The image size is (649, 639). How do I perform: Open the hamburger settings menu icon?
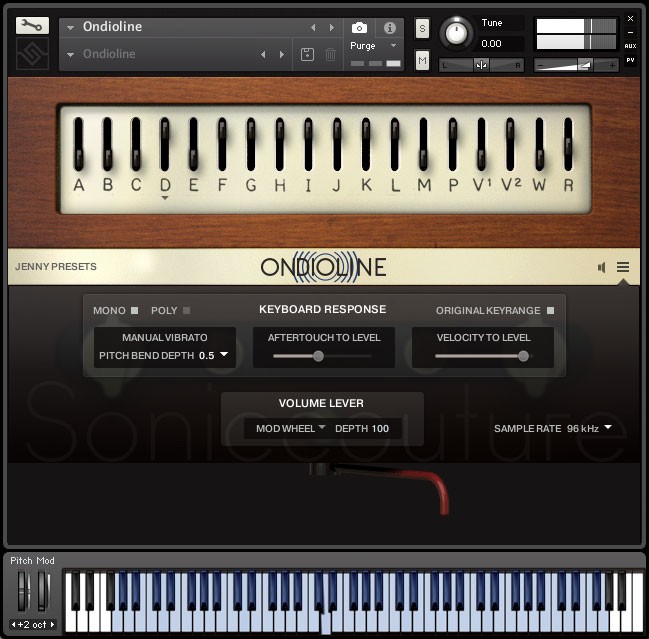pos(623,267)
